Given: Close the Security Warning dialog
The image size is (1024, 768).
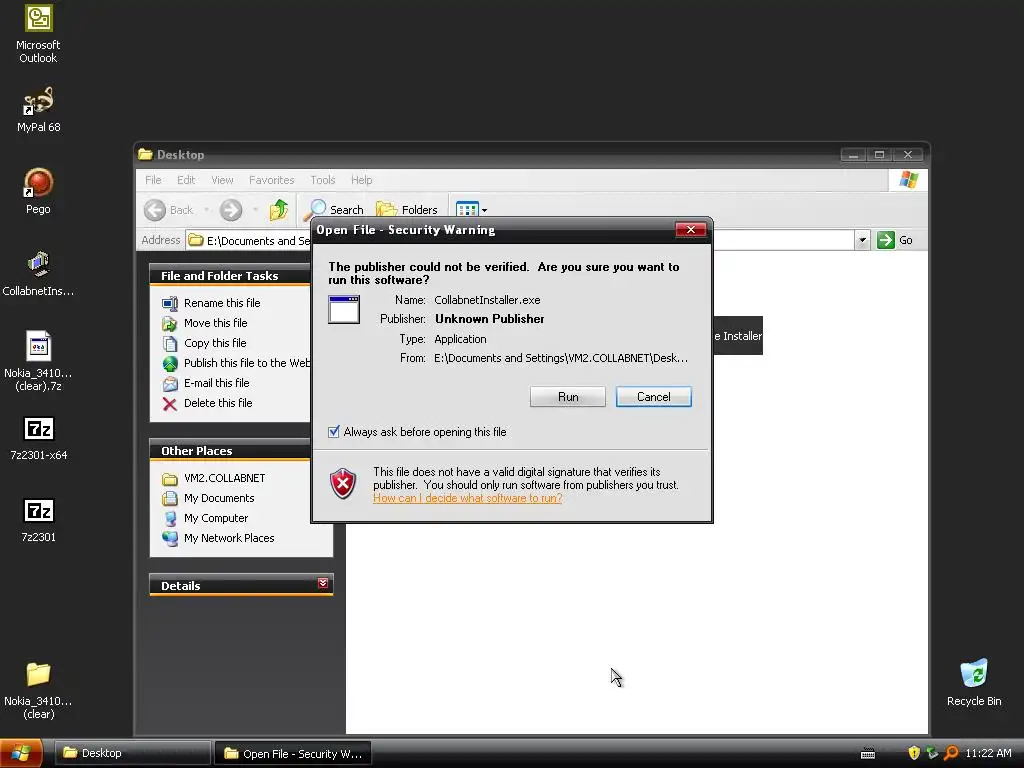Looking at the screenshot, I should [x=690, y=229].
